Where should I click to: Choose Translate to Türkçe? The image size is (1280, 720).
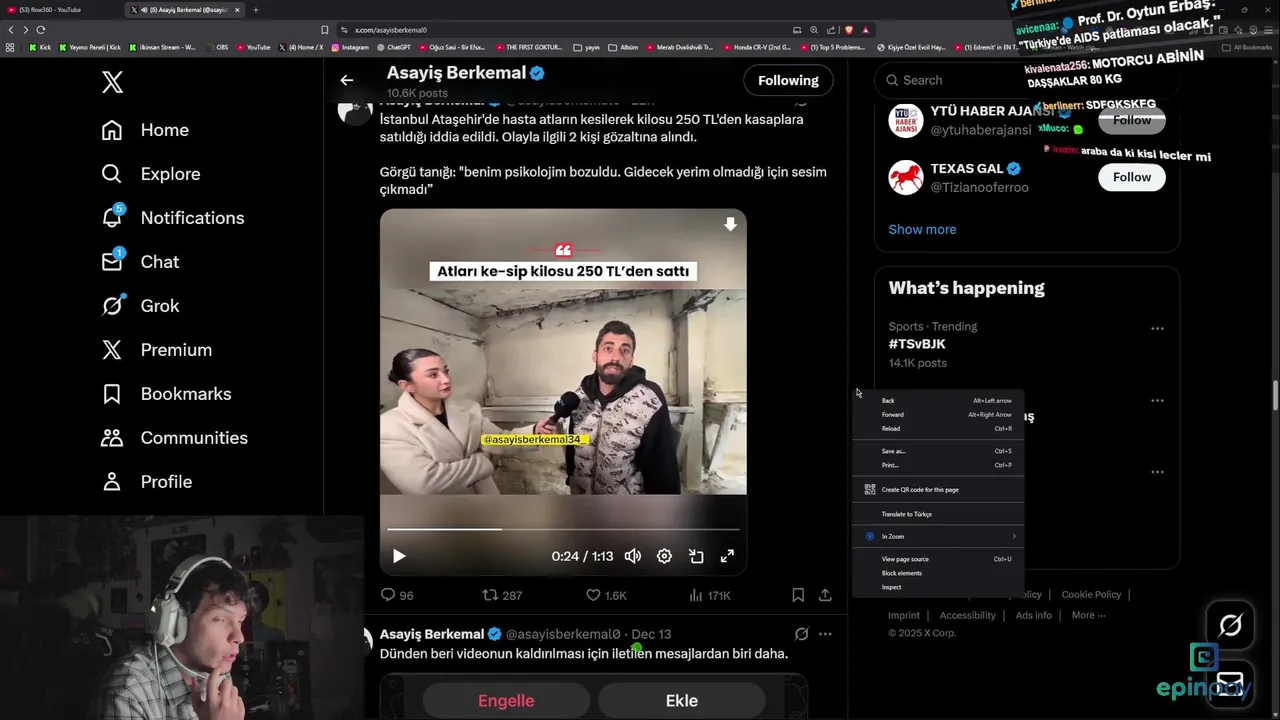pyautogui.click(x=938, y=514)
